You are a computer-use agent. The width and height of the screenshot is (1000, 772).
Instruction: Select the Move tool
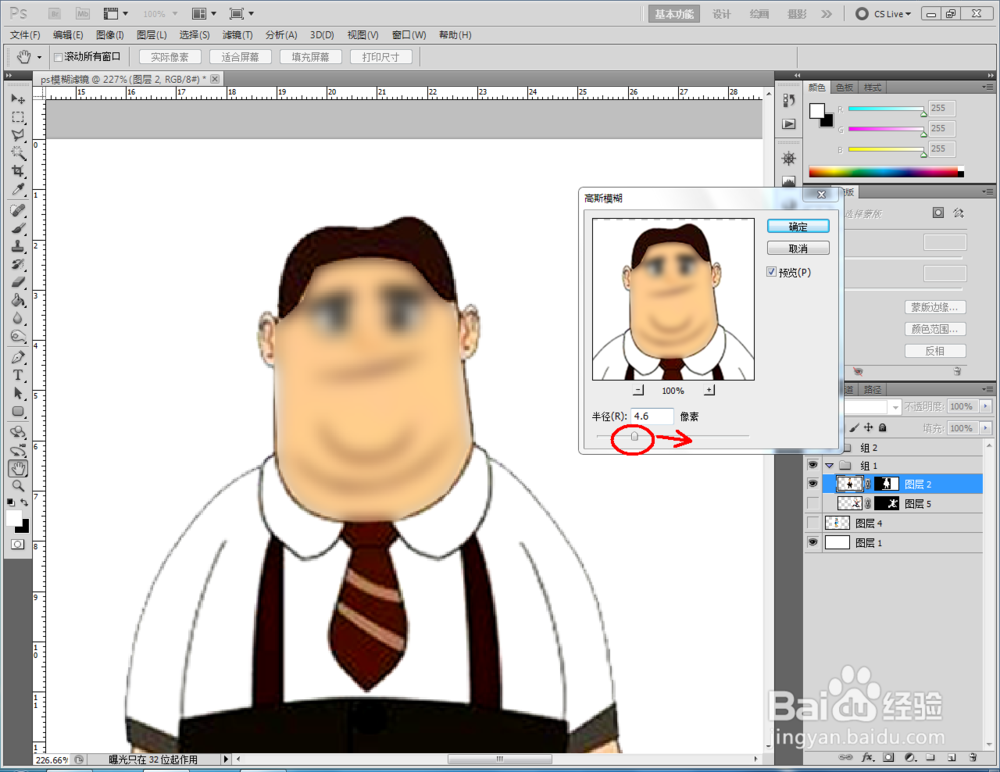(18, 100)
